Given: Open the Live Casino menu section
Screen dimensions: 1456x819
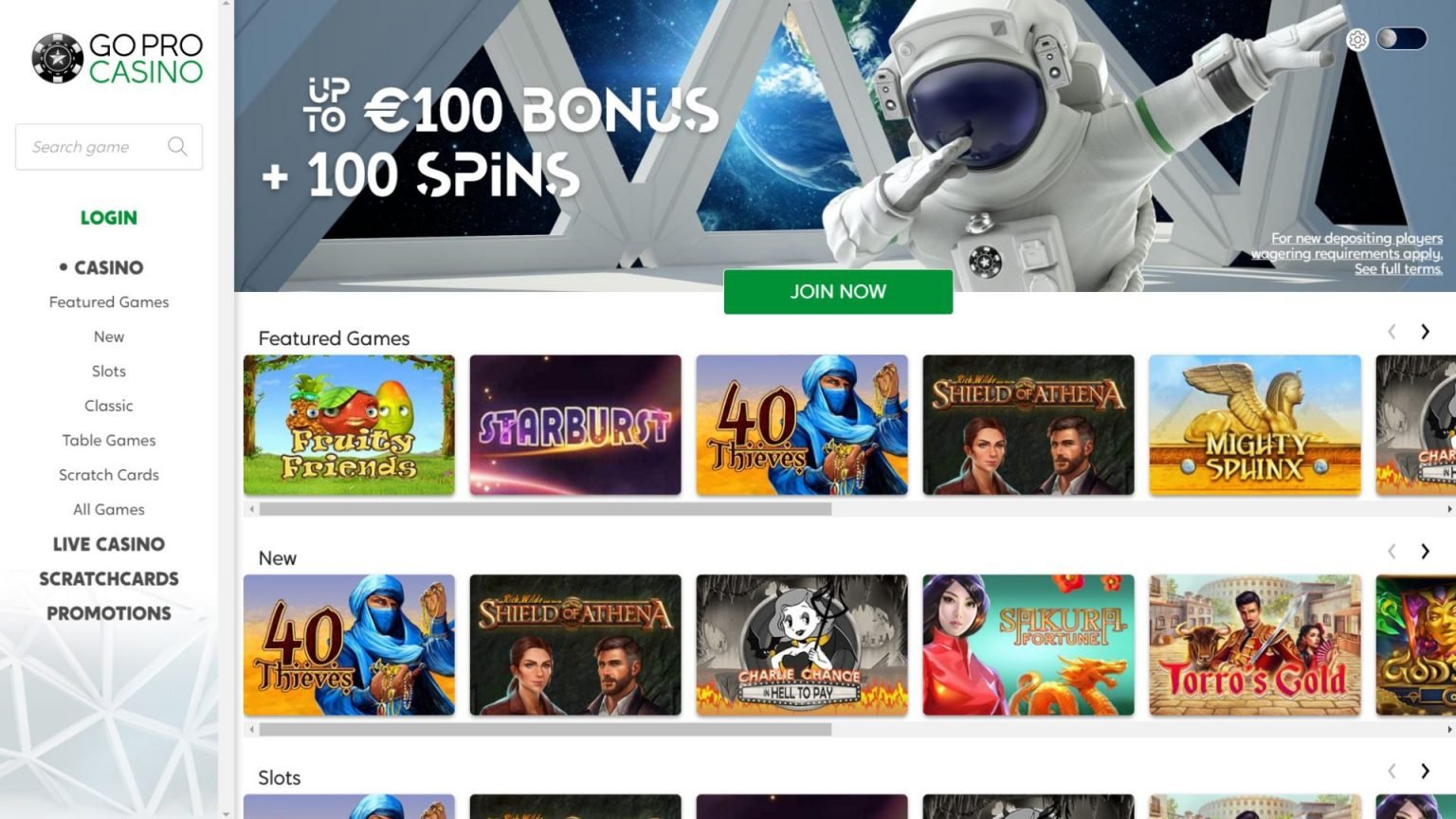Looking at the screenshot, I should click(x=109, y=544).
